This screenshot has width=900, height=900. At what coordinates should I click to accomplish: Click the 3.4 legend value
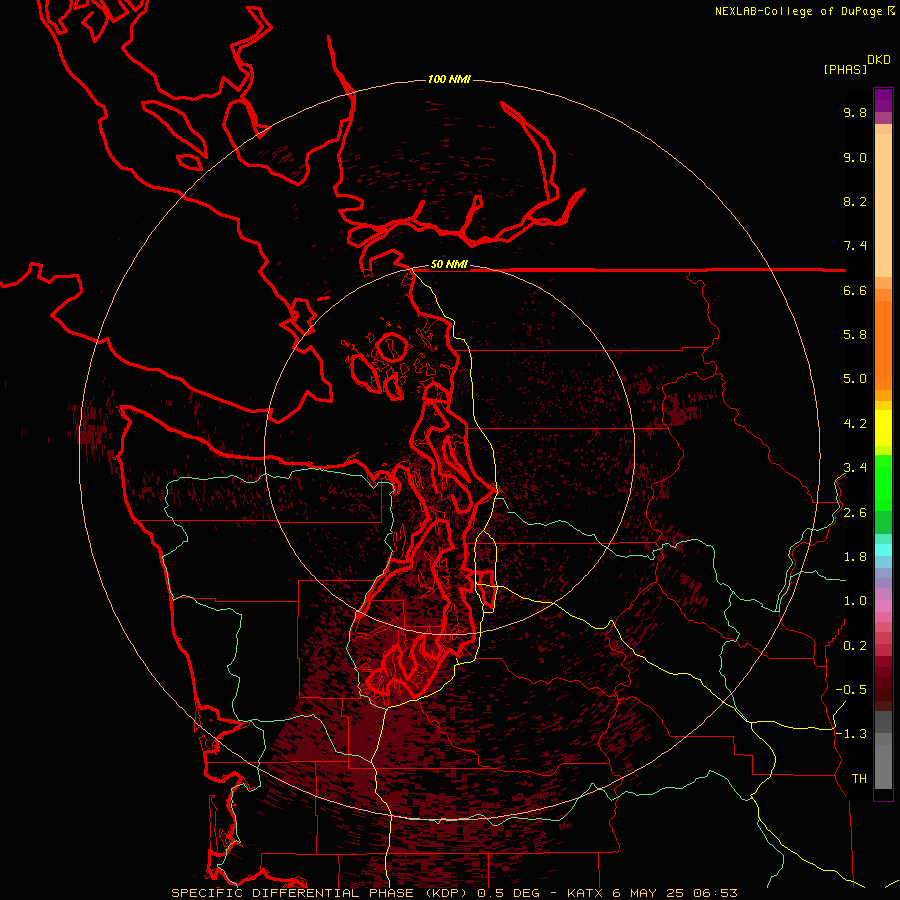pyautogui.click(x=855, y=468)
